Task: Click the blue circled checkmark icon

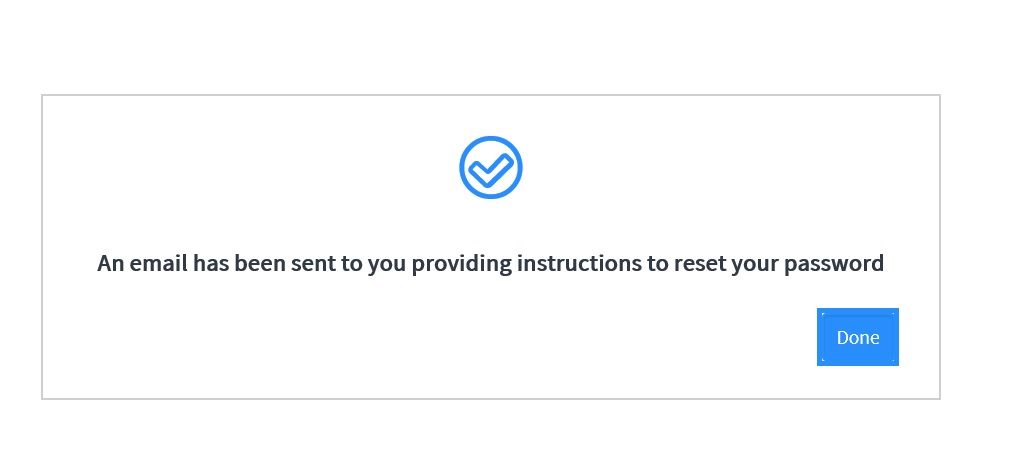Action: (491, 167)
